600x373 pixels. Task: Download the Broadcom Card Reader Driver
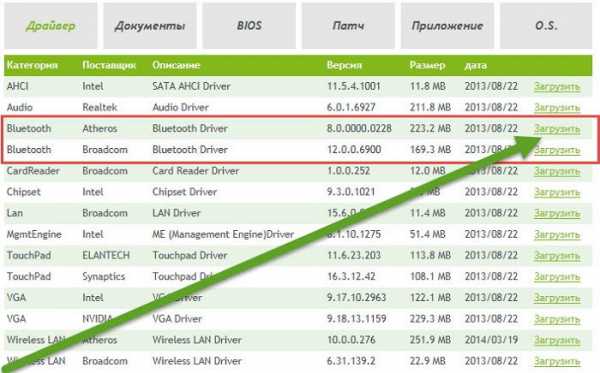(557, 171)
